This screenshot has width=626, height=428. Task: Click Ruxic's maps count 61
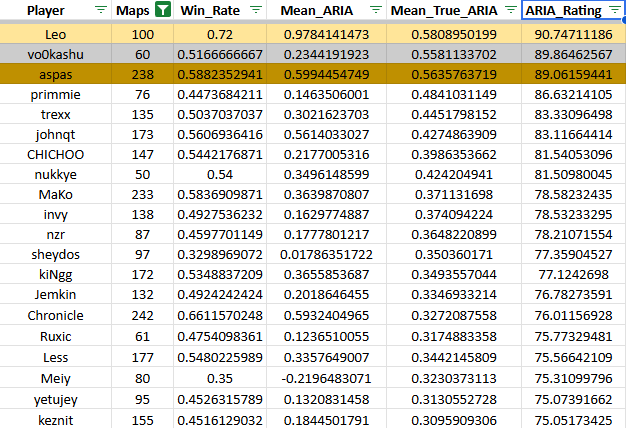click(143, 336)
